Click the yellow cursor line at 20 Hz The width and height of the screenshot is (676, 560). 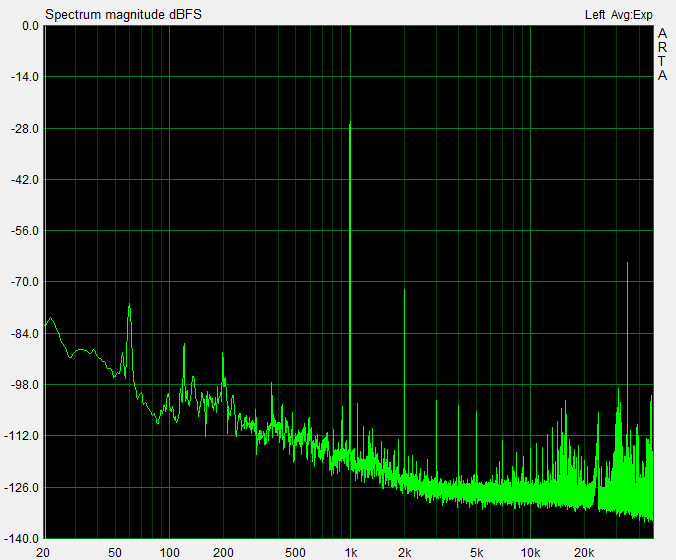click(x=45, y=282)
